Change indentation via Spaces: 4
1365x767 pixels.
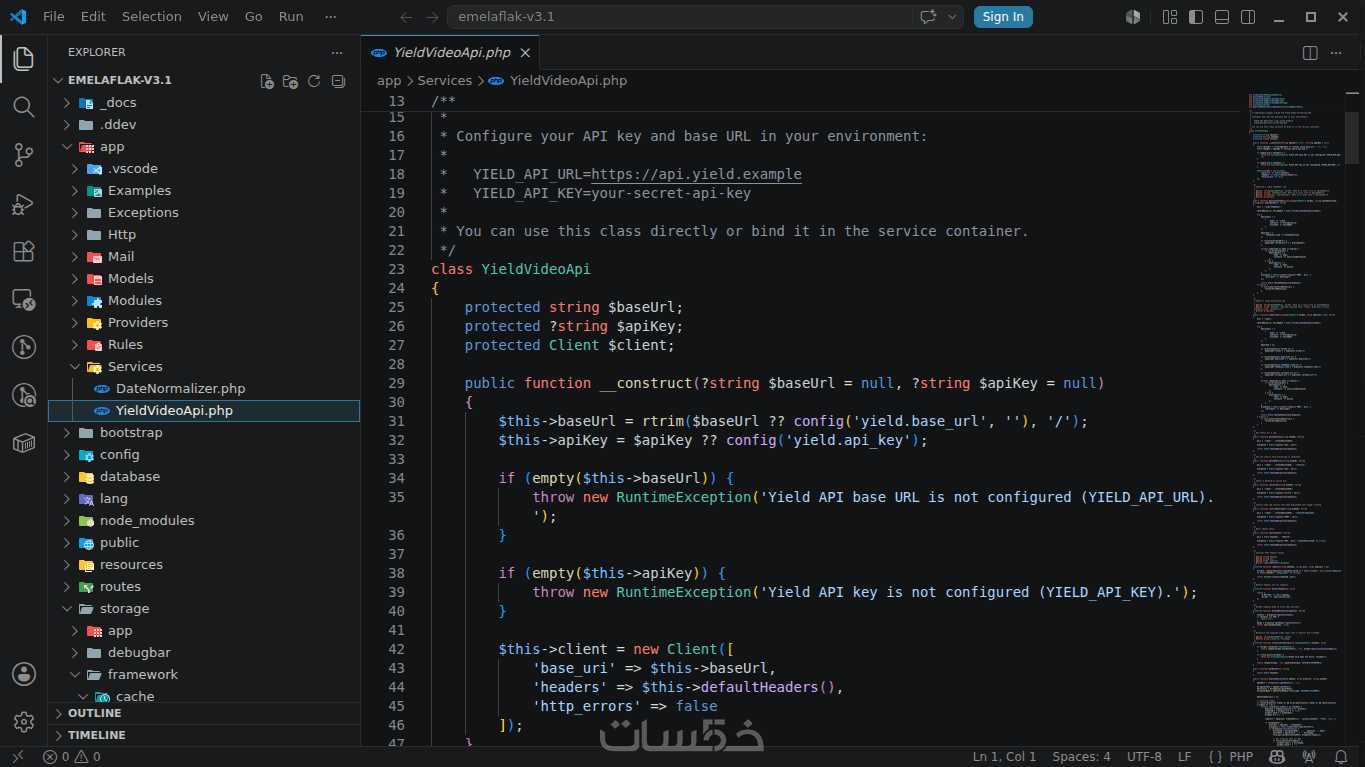[x=1081, y=757]
